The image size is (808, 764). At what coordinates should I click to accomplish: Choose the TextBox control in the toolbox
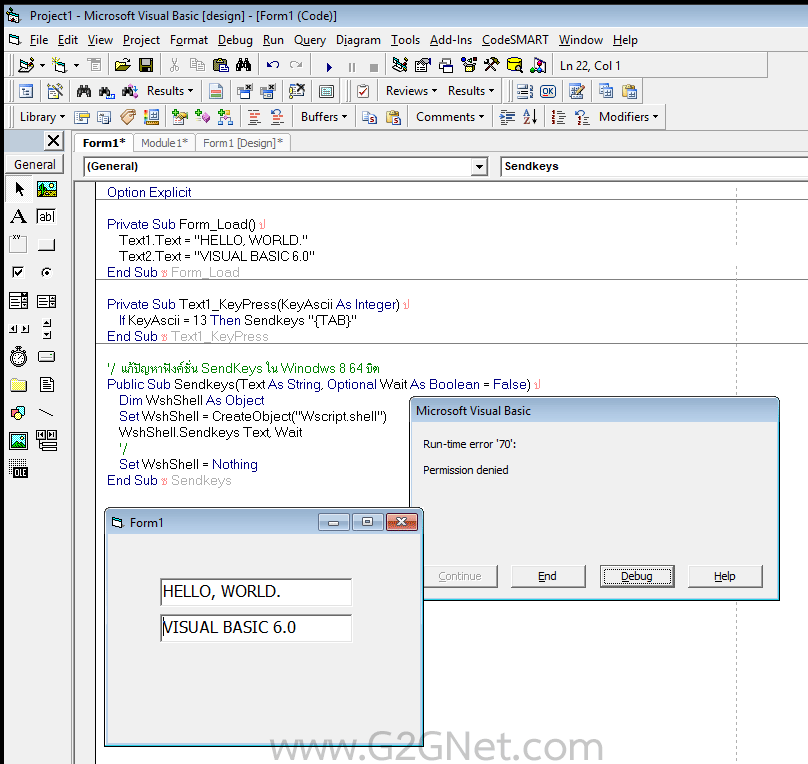point(46,216)
